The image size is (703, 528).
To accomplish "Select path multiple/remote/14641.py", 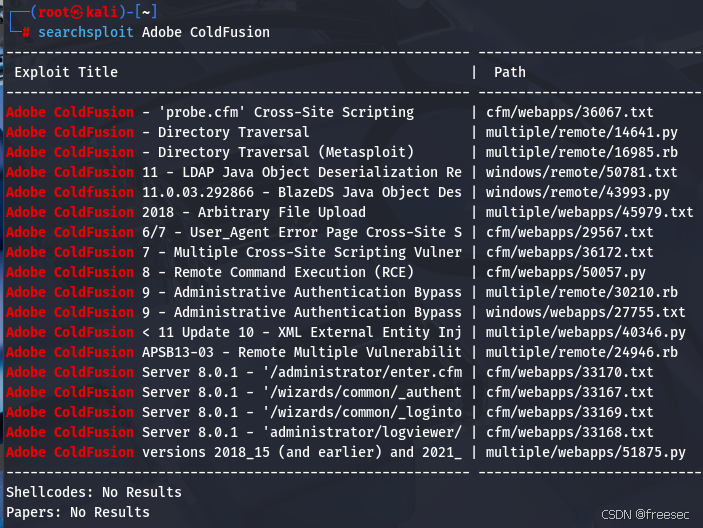I will 581,132.
